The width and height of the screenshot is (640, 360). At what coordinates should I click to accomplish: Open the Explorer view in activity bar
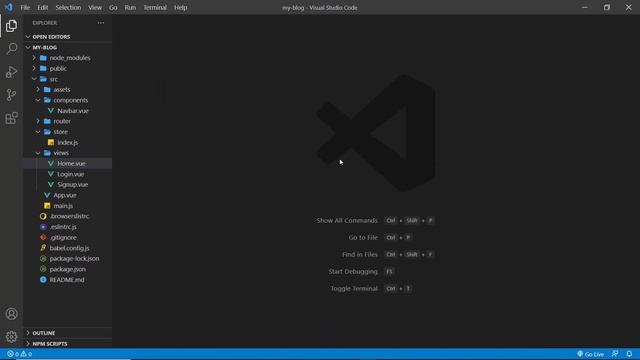click(x=11, y=26)
